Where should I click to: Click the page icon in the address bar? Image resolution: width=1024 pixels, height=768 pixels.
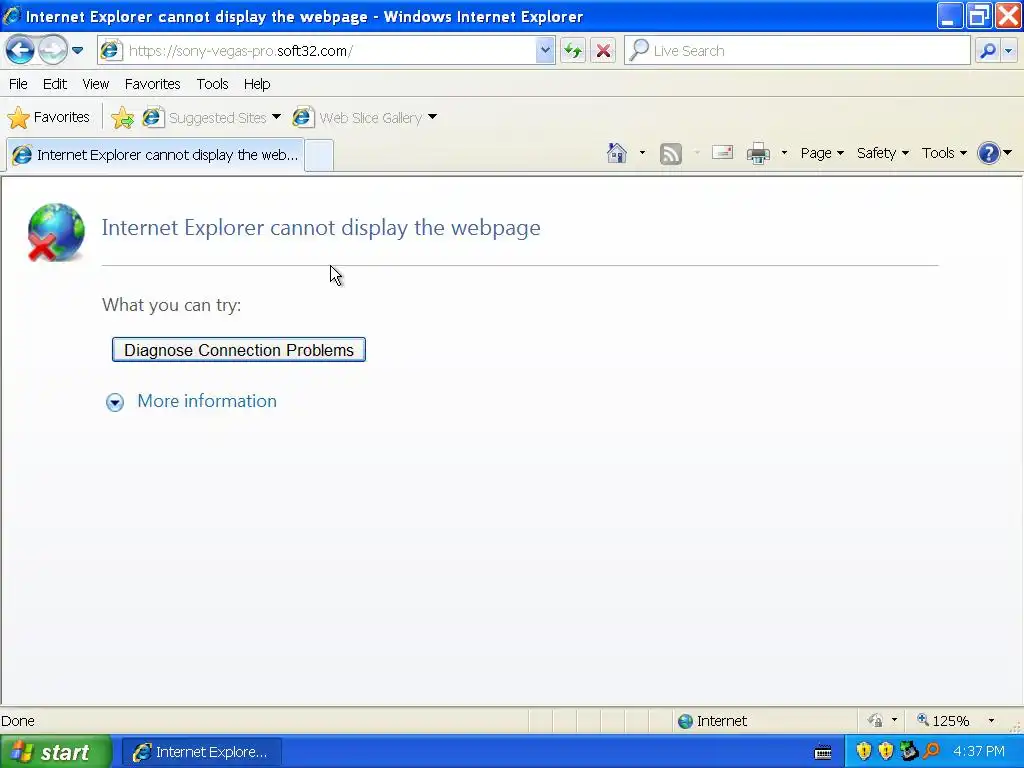(111, 50)
